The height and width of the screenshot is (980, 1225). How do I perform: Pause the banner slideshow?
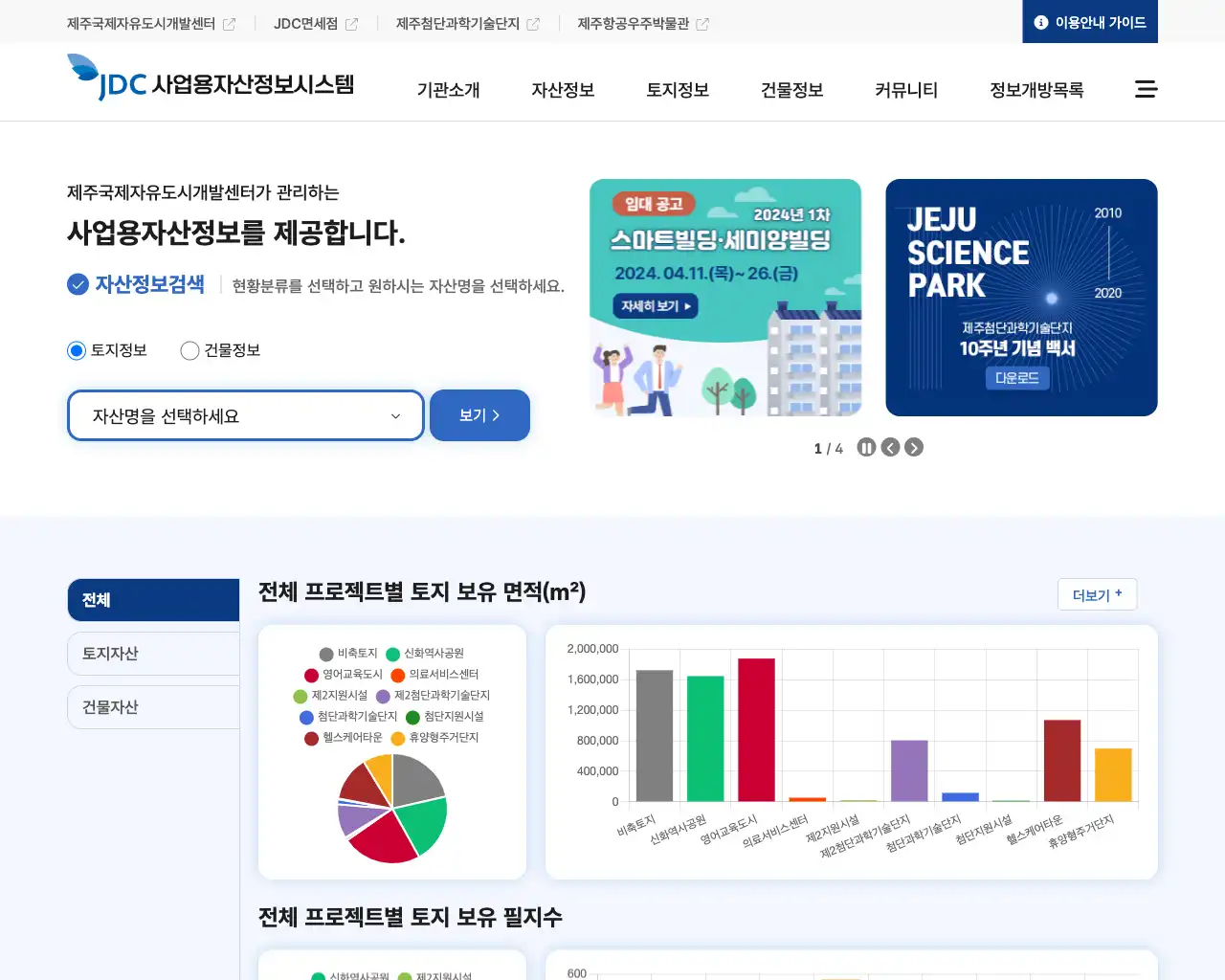866,447
